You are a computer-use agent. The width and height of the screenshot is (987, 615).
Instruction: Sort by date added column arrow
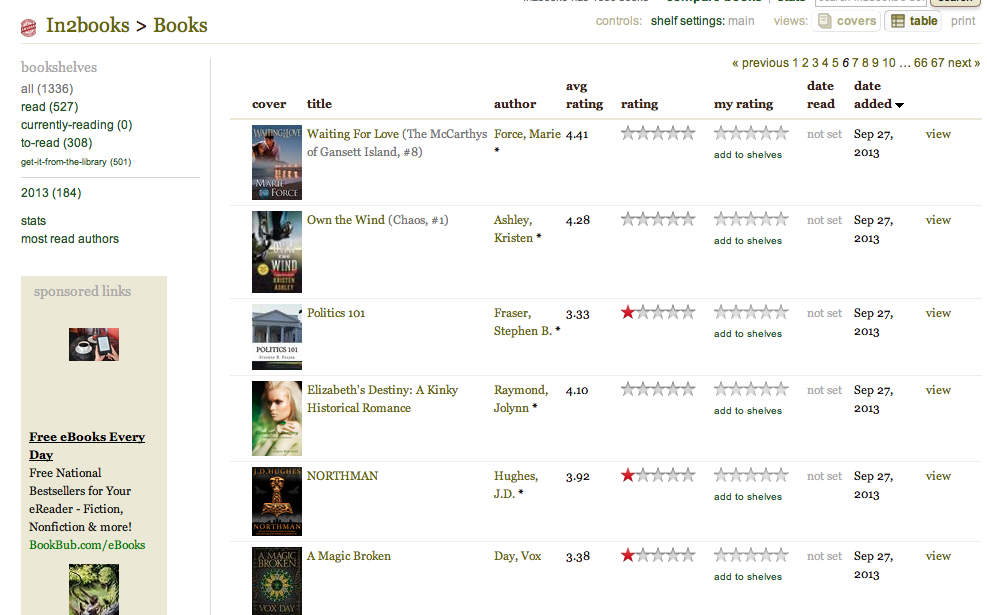coord(900,105)
